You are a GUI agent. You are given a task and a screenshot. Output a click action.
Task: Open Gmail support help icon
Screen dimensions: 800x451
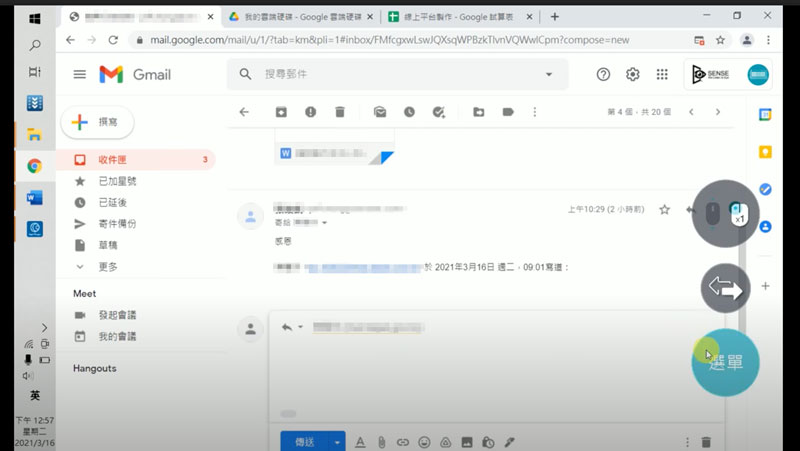[x=603, y=74]
